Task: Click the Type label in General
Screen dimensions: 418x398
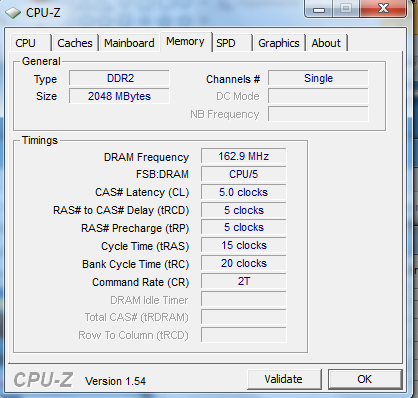Action: pos(45,80)
